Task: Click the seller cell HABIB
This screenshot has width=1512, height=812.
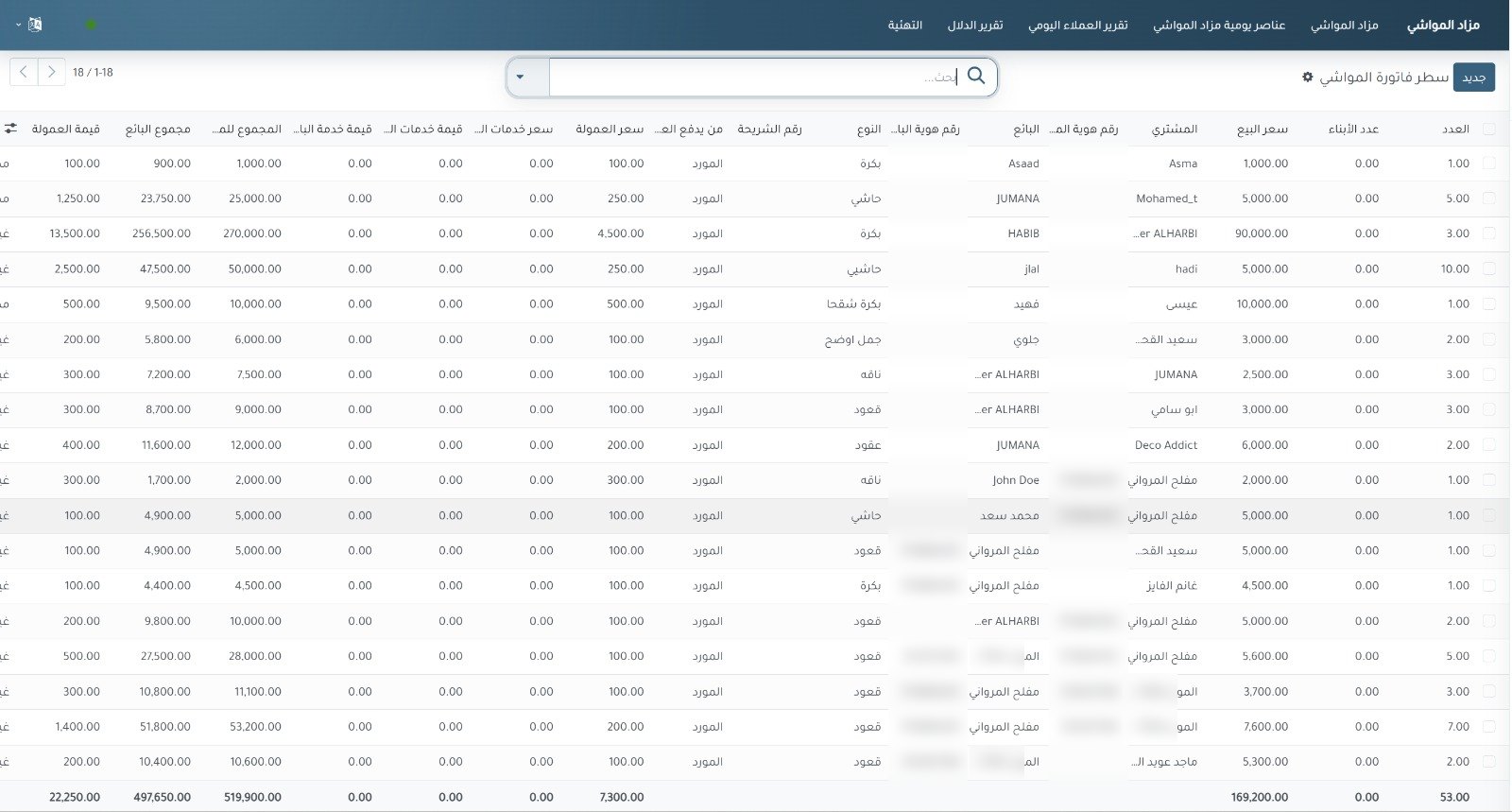Action: 1023,233
